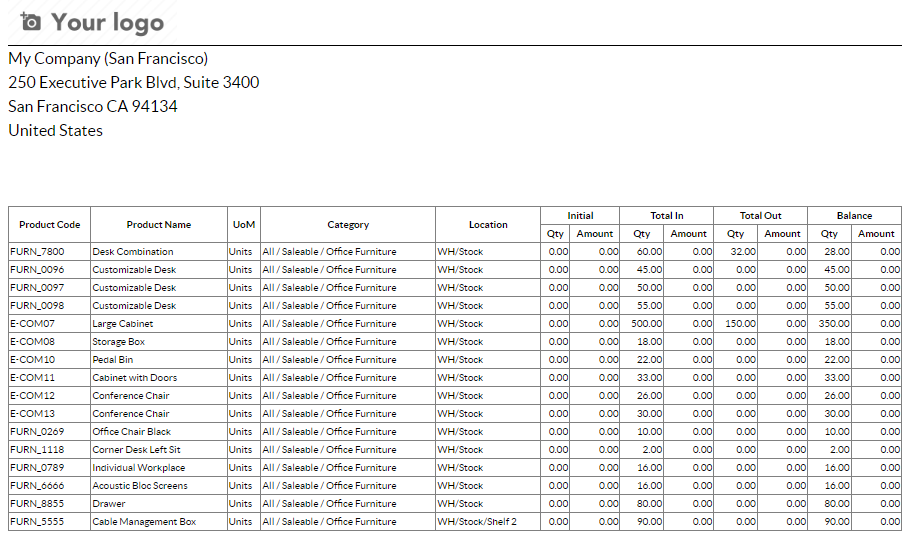This screenshot has height=545, width=917.
Task: Click the 'Initial' group header
Action: (580, 216)
